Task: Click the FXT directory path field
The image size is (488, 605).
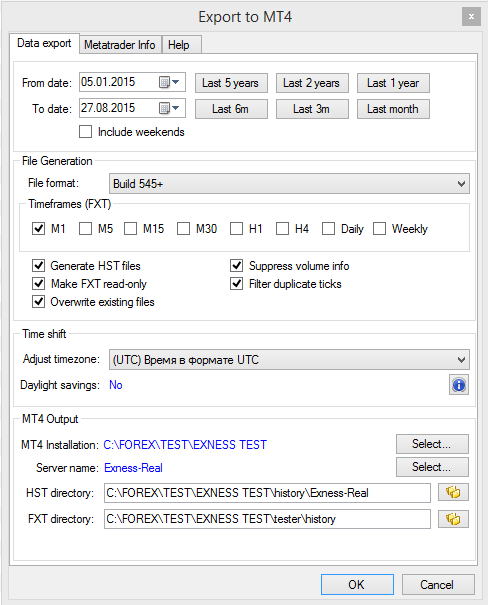Action: point(267,519)
